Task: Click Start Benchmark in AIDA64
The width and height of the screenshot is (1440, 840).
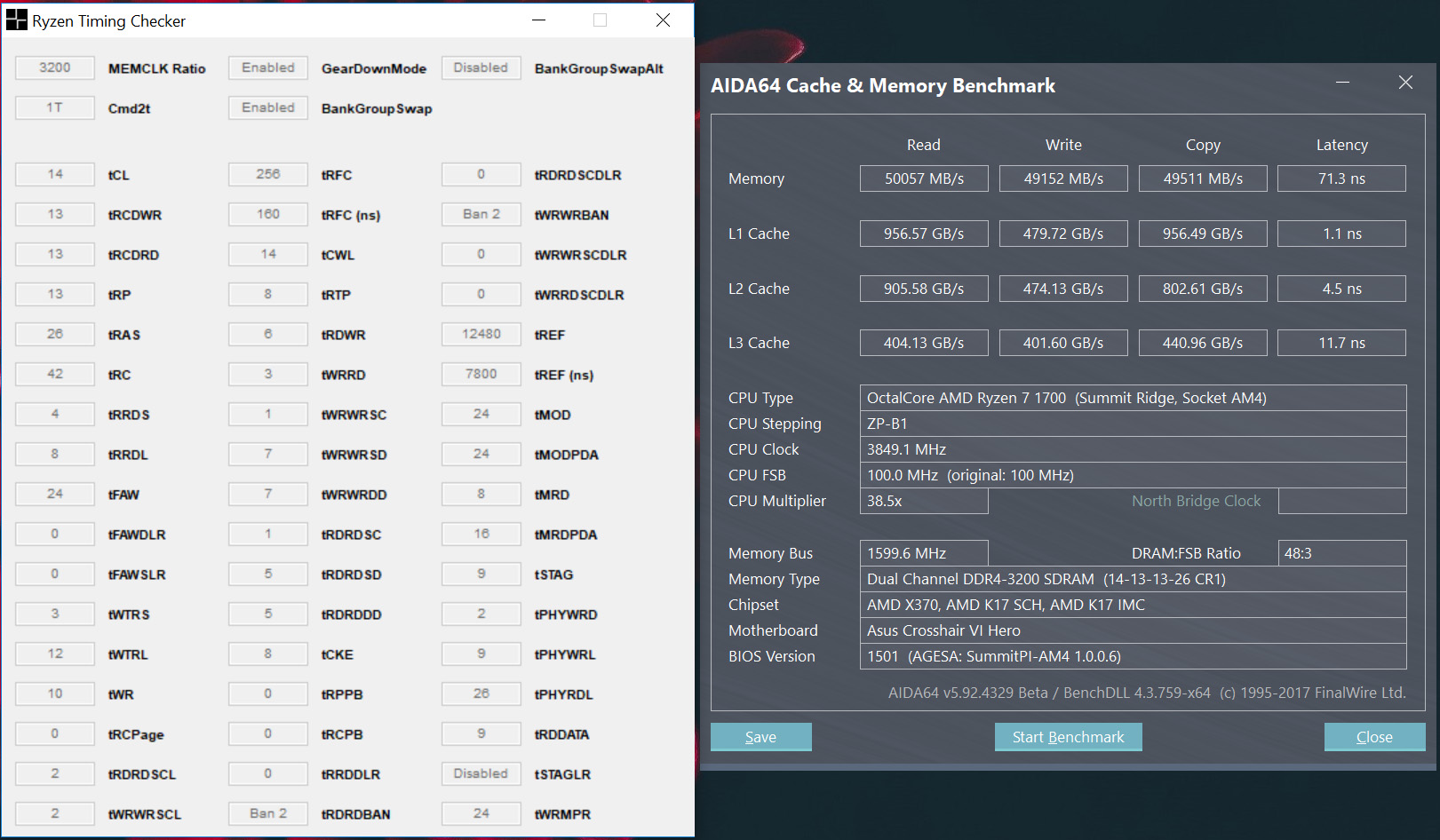Action: (1068, 737)
